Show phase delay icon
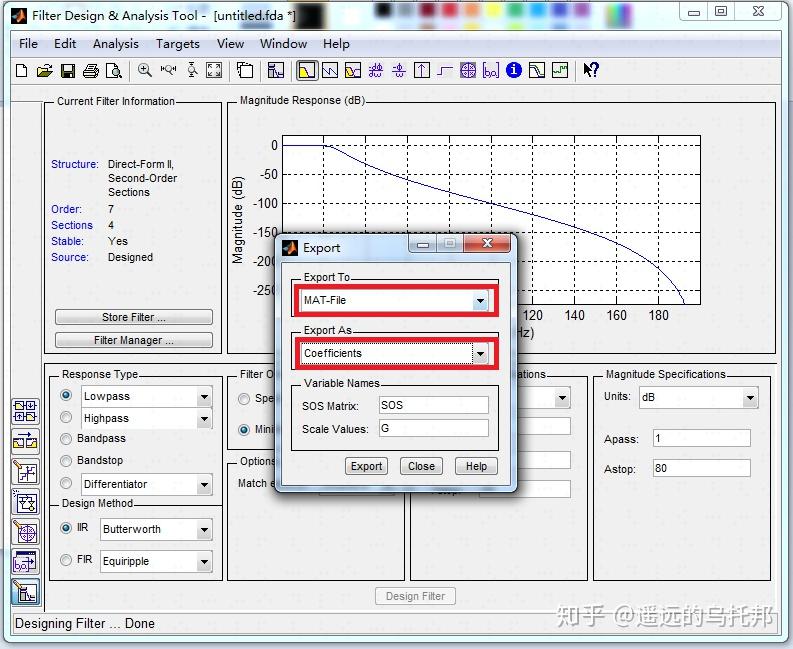 tap(399, 70)
